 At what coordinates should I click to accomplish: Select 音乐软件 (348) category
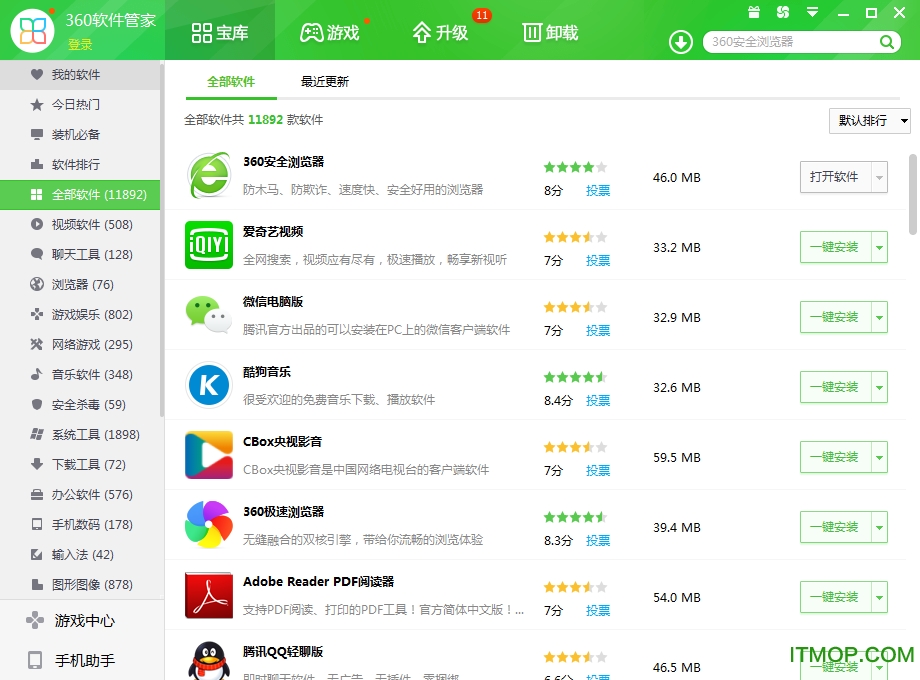click(x=80, y=374)
